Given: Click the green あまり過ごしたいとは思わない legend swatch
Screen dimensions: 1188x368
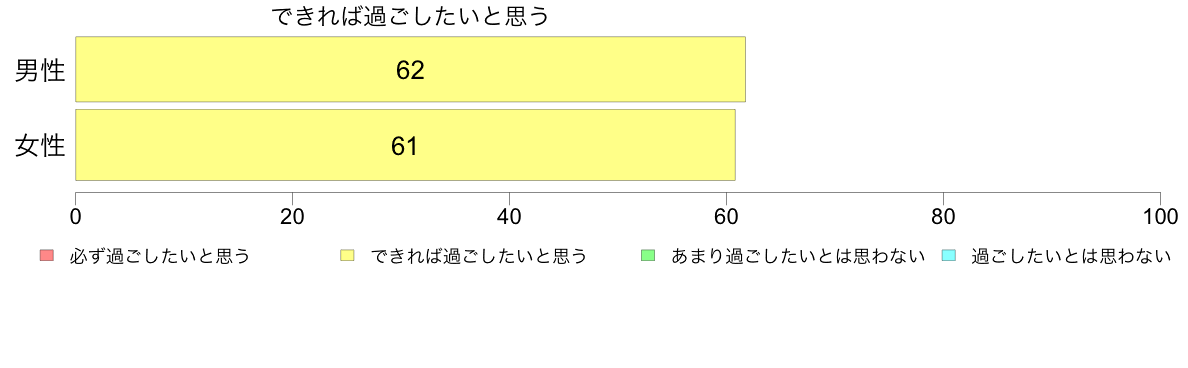Looking at the screenshot, I should [x=648, y=256].
